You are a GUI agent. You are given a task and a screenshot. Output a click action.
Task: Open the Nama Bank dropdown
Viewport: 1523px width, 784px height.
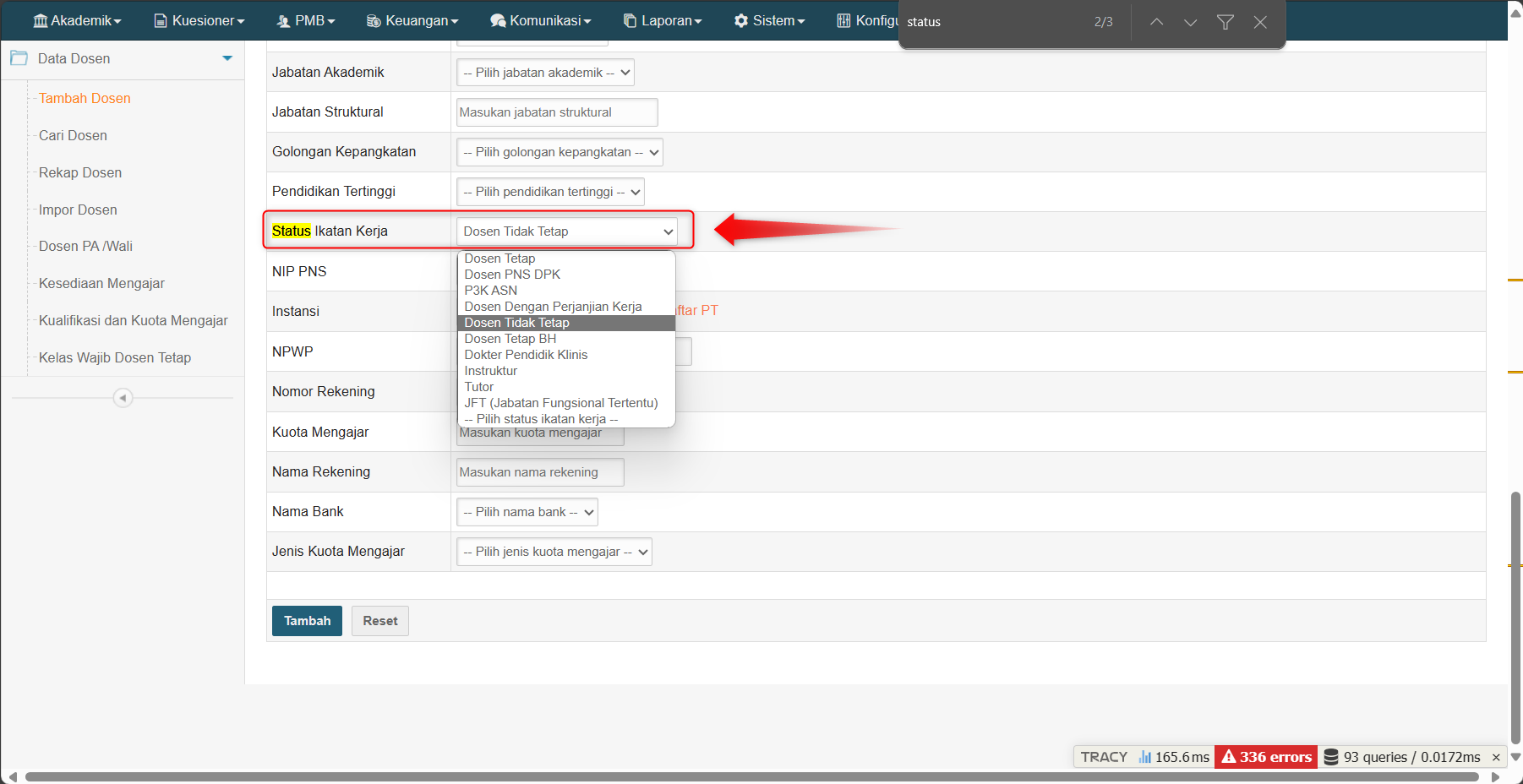click(x=527, y=512)
